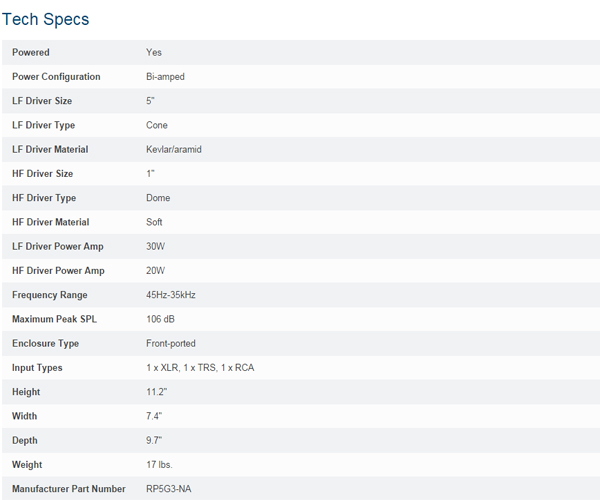Select the Dome value for HF Driver Type

click(x=158, y=198)
